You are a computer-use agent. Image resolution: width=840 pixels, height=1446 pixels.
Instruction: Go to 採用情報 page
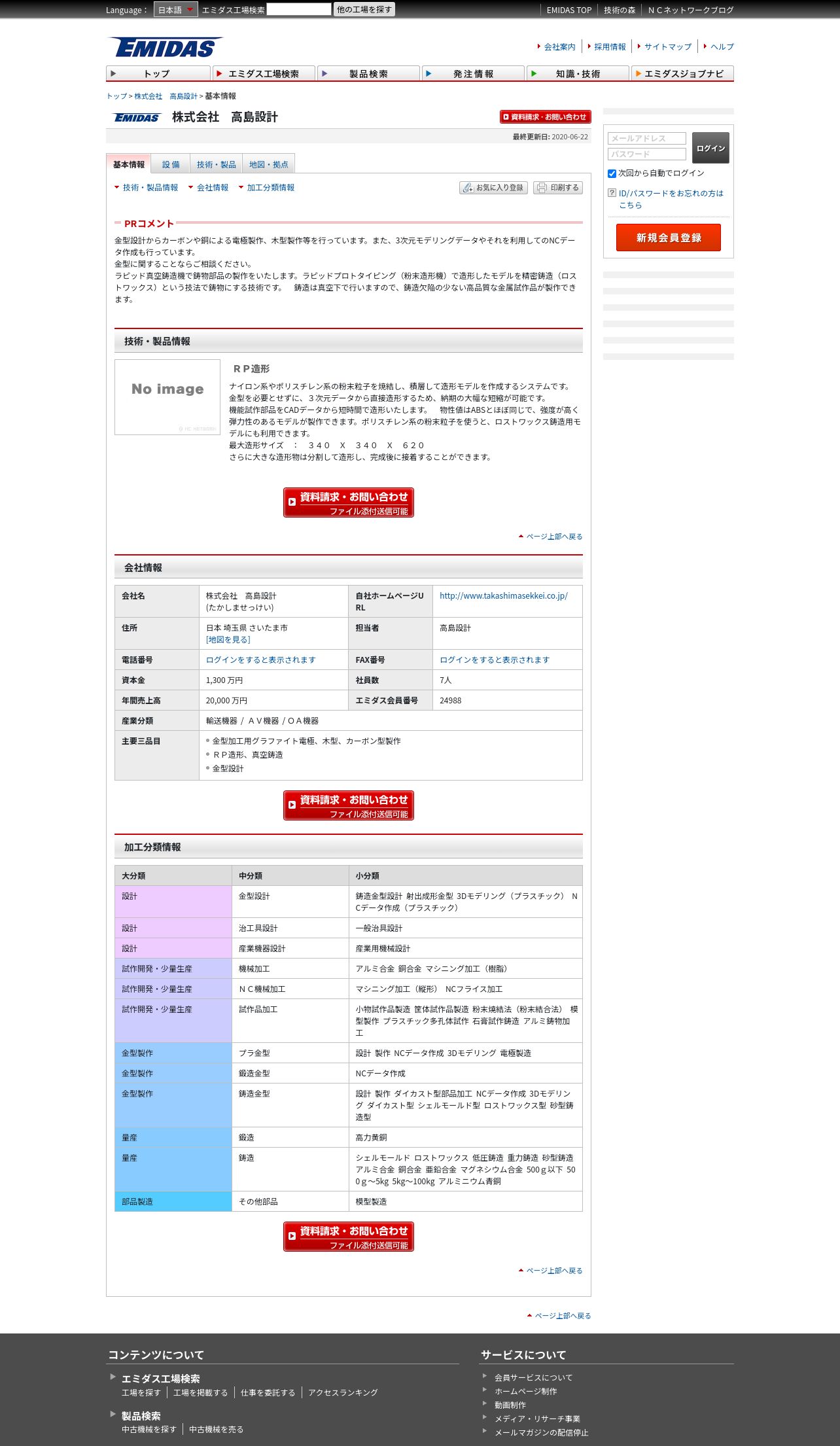pos(610,46)
